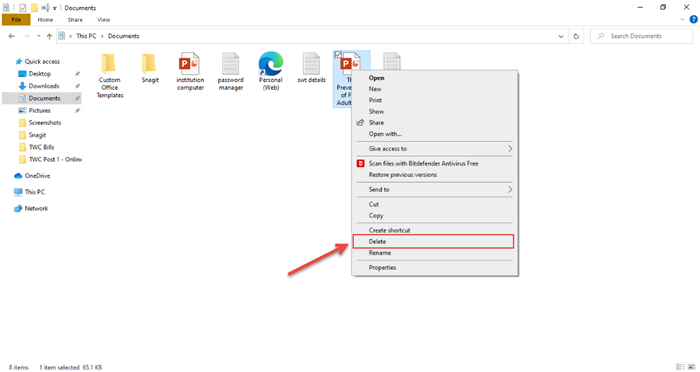Image resolution: width=700 pixels, height=372 pixels.
Task: Select the swt details file
Action: pos(311,68)
